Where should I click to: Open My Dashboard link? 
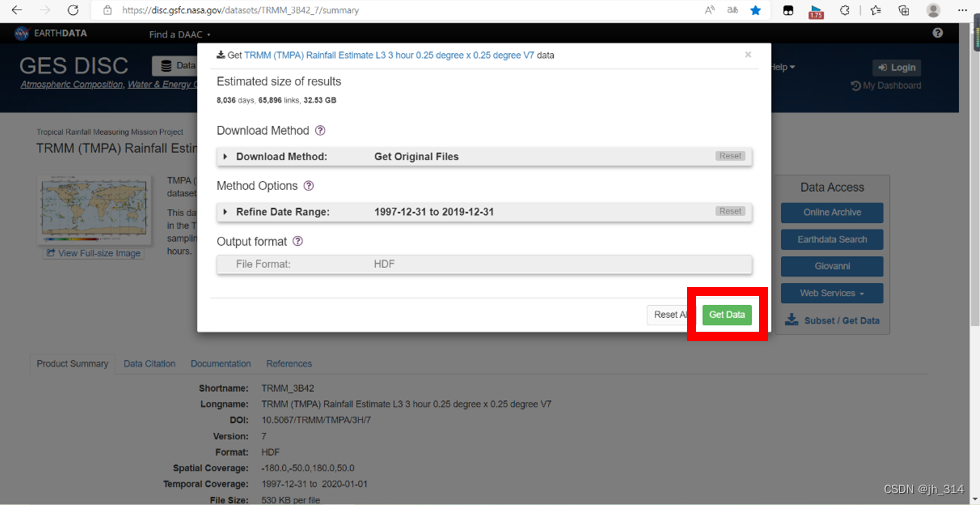point(886,86)
